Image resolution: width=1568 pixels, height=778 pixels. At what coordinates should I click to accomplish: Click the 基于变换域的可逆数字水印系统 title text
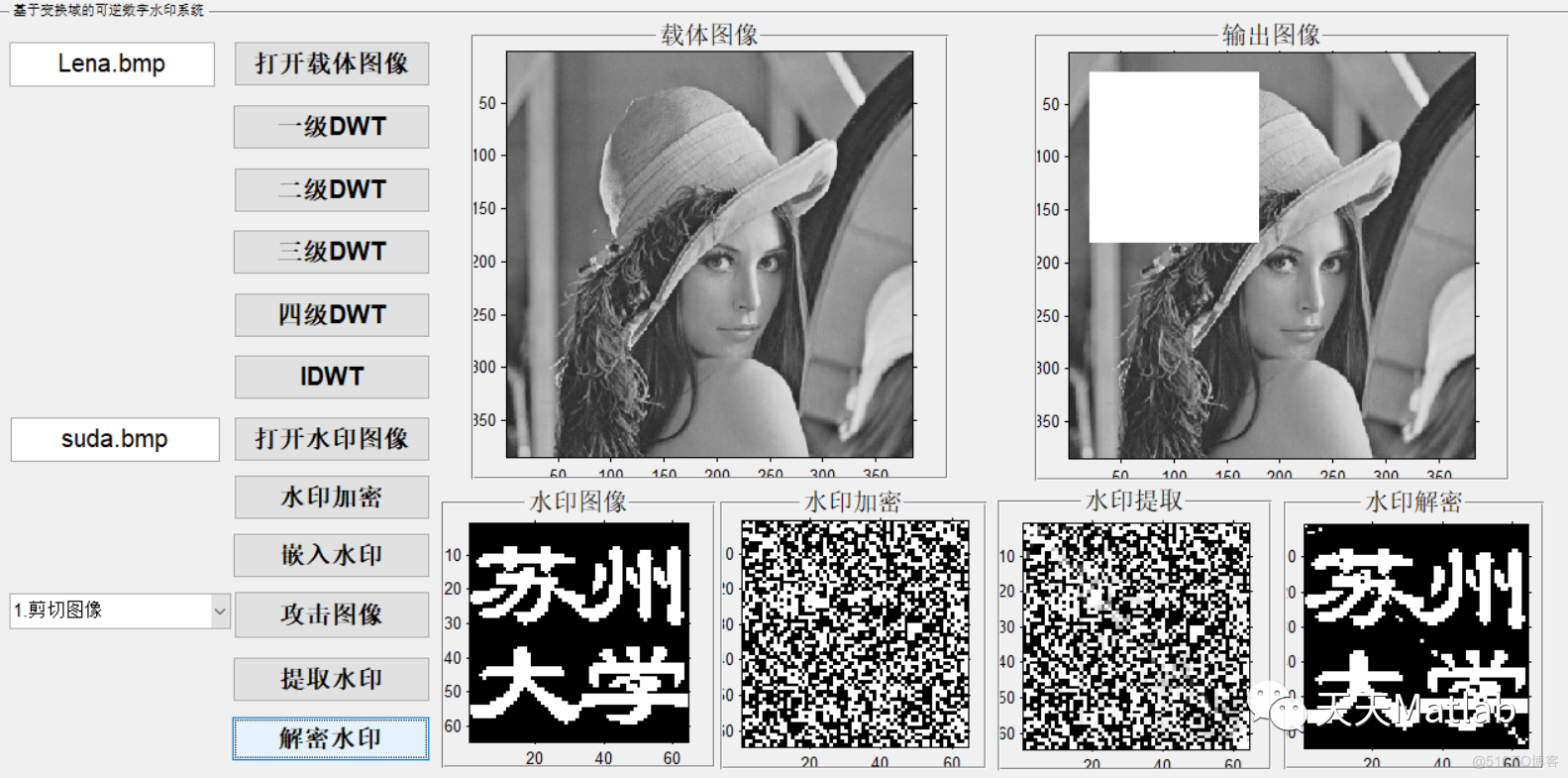click(x=108, y=10)
